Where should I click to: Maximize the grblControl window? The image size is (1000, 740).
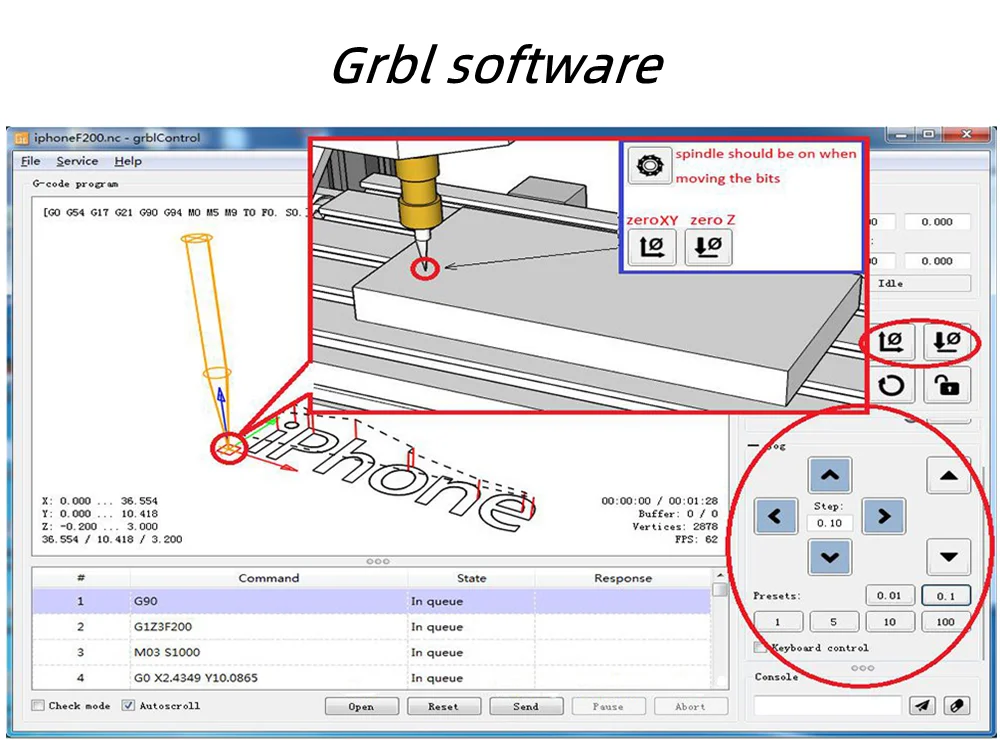929,134
